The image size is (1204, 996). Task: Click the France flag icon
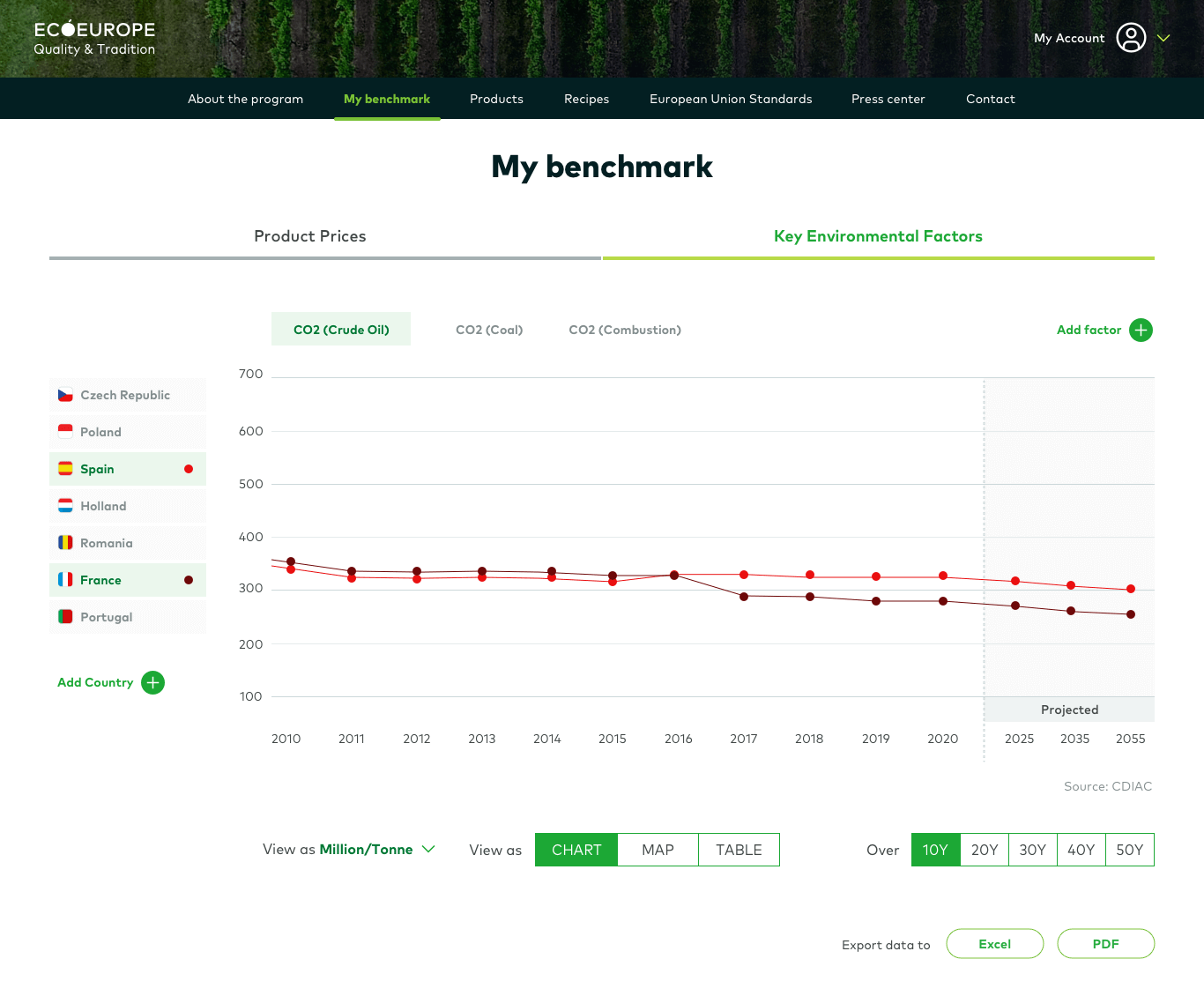(x=65, y=580)
